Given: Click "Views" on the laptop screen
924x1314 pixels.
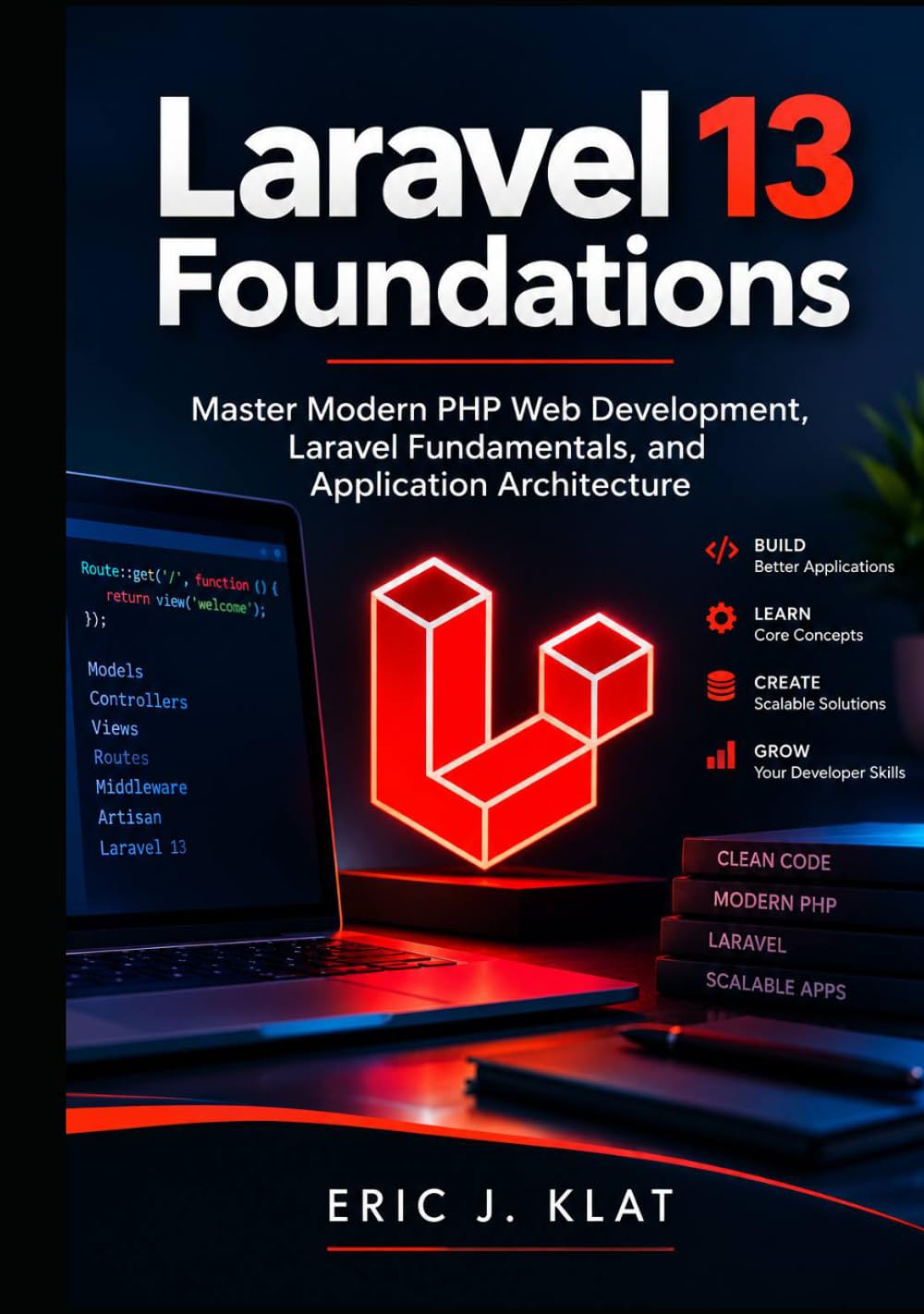Looking at the screenshot, I should tap(115, 728).
